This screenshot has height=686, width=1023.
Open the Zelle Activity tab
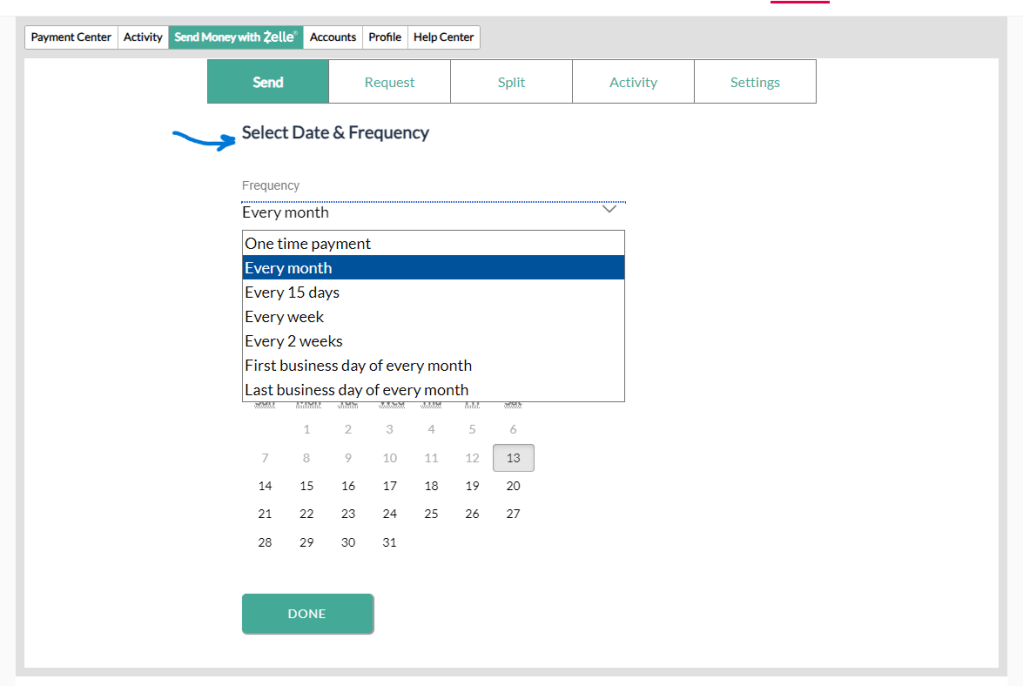633,82
